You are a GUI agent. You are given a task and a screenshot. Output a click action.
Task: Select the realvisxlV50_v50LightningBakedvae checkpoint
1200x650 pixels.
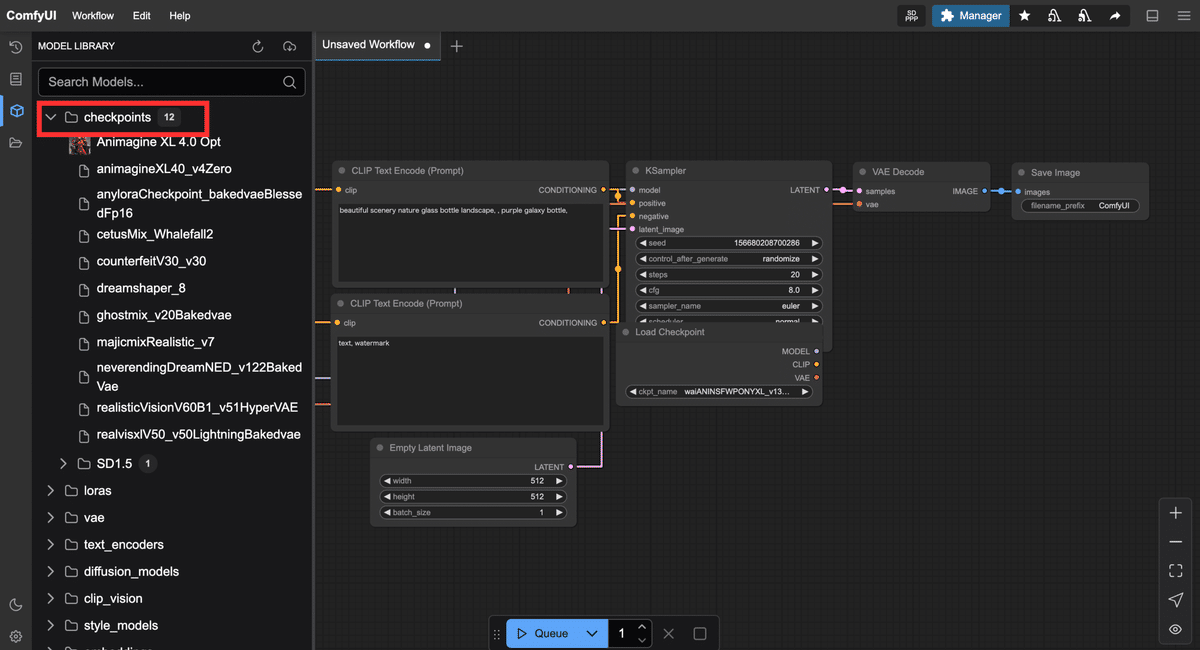pos(199,435)
